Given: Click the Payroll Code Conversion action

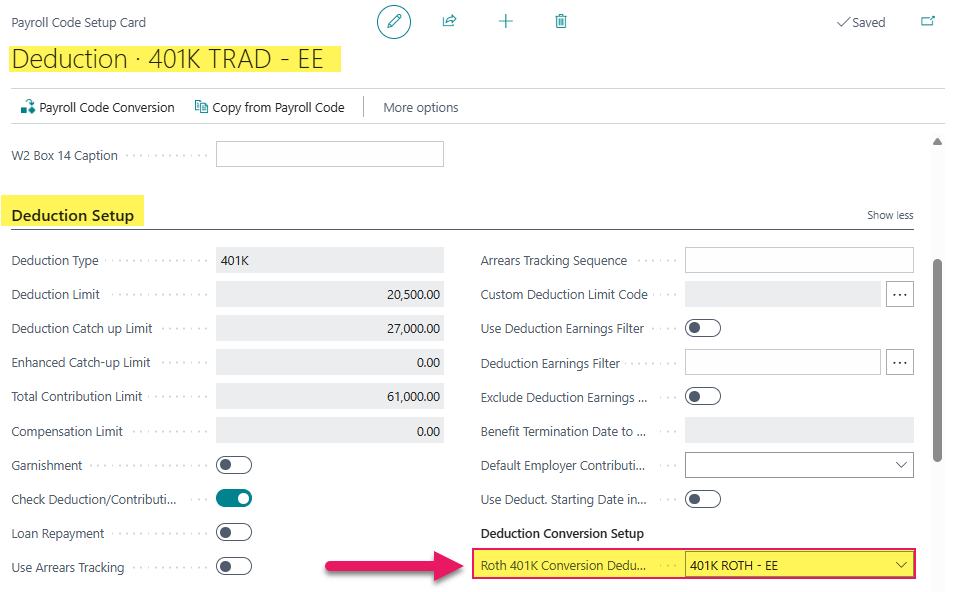Looking at the screenshot, I should pos(97,107).
